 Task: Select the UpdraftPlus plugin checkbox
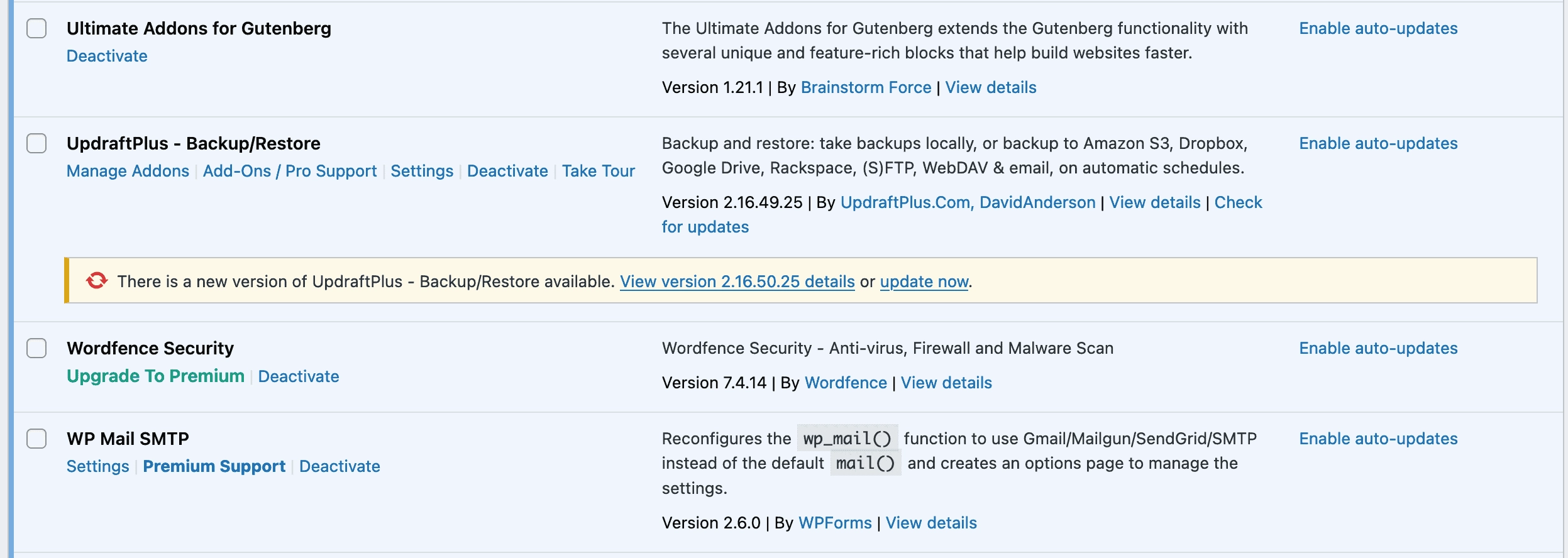click(36, 143)
